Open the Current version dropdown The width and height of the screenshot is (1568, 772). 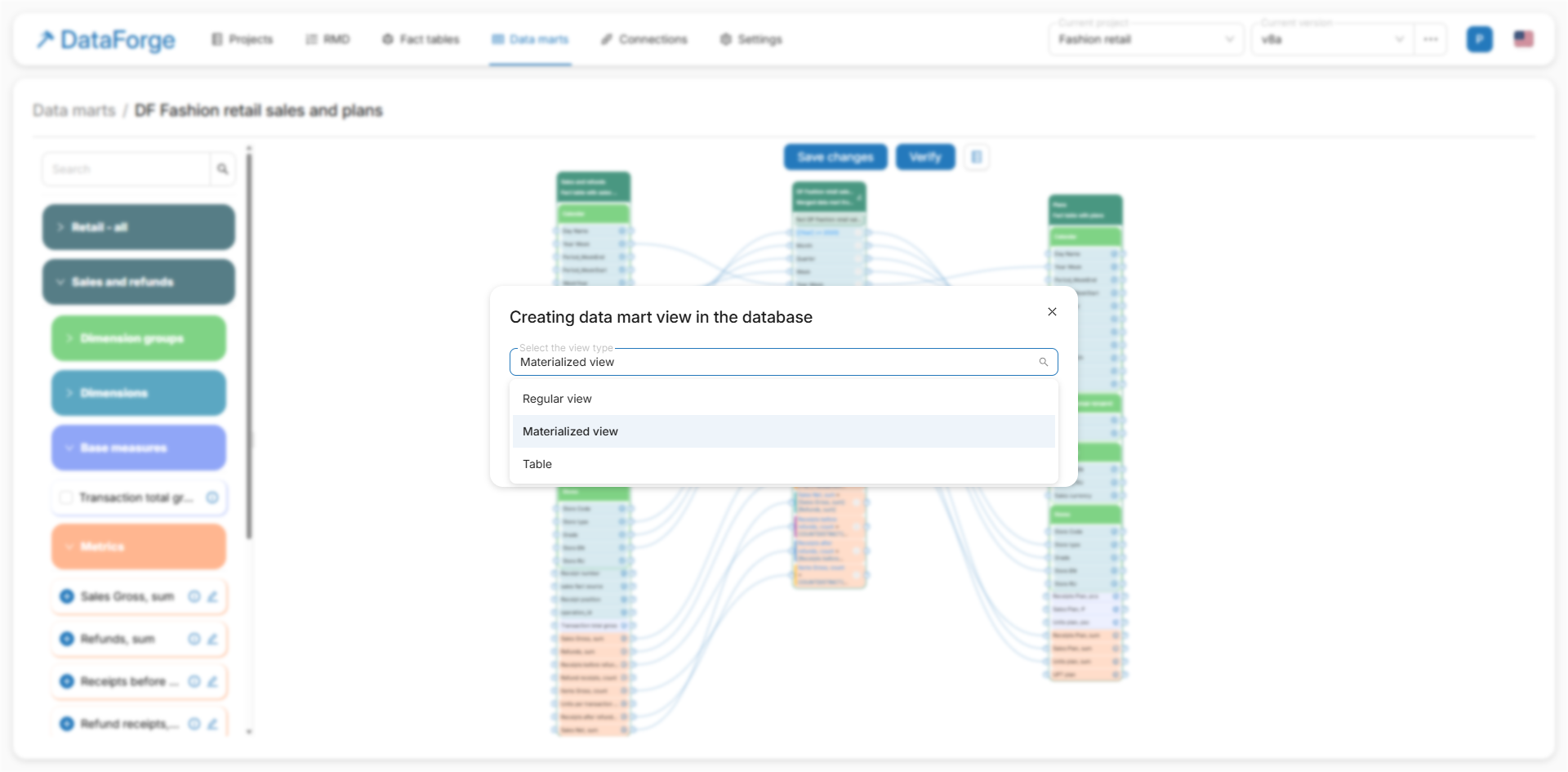point(1331,39)
